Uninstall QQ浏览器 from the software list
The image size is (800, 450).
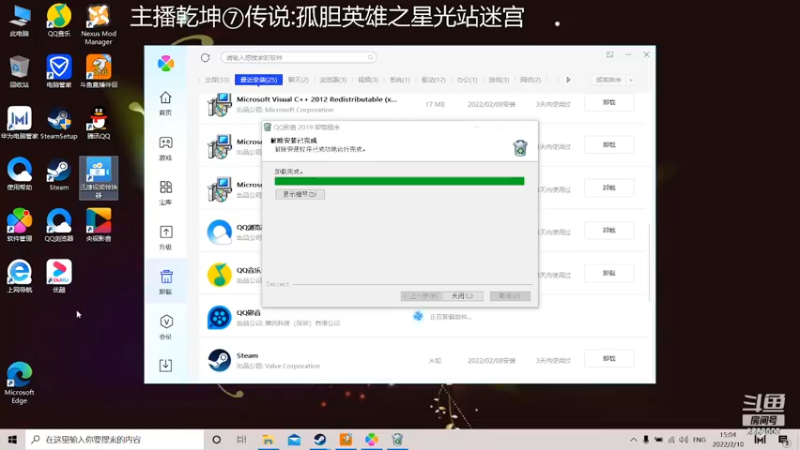click(609, 231)
